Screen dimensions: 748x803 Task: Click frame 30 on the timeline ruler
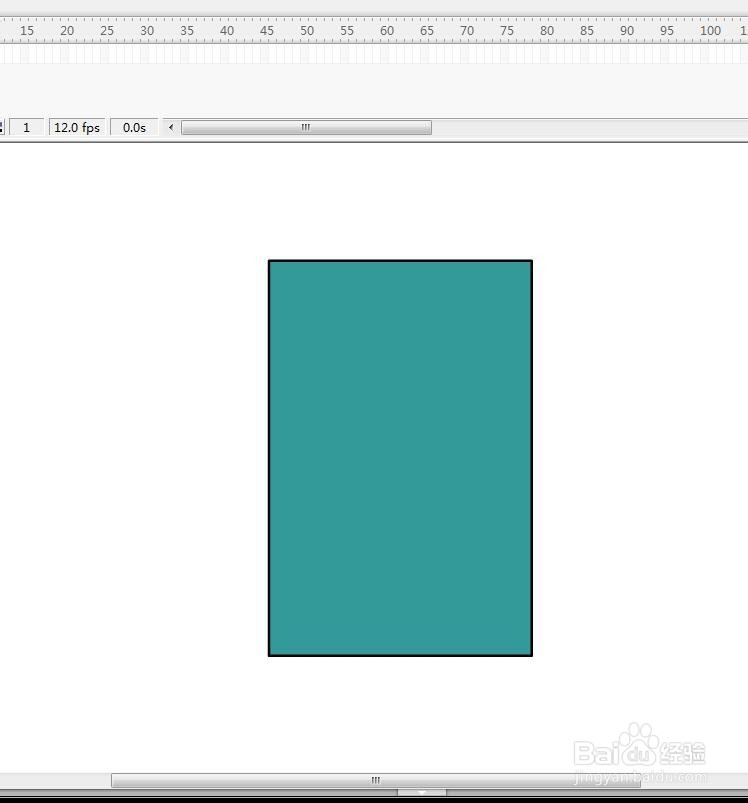click(147, 31)
